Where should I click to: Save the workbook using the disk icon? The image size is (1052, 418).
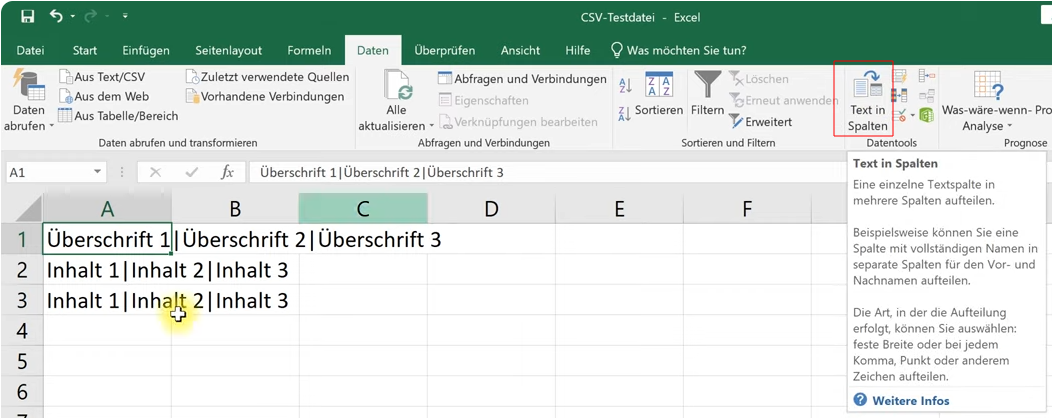point(27,17)
